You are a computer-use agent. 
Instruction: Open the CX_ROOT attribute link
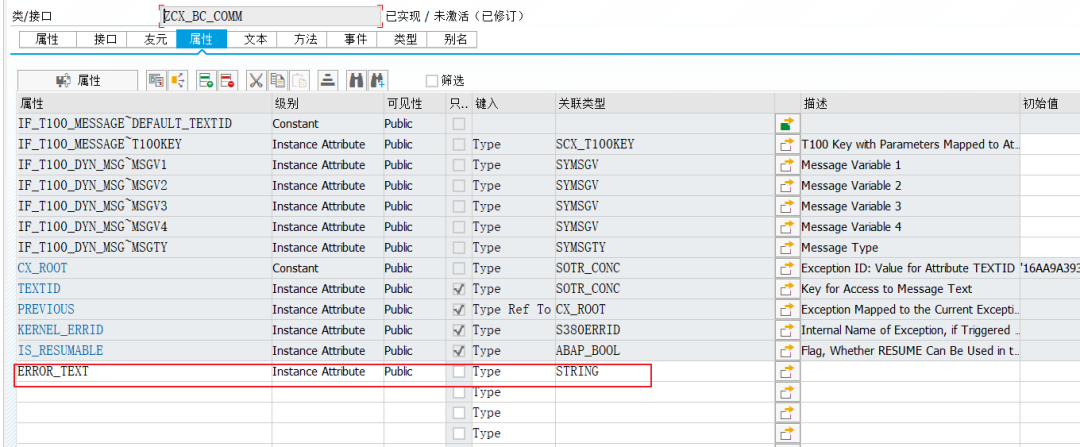pos(43,268)
